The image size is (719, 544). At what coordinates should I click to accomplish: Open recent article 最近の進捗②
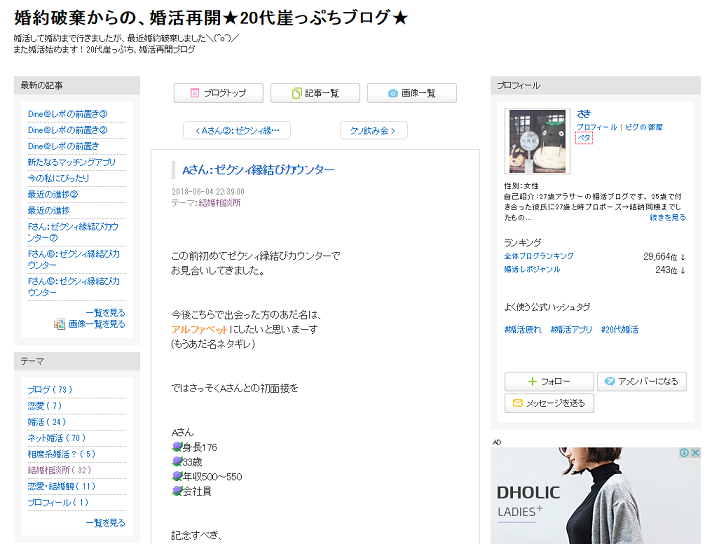point(53,194)
